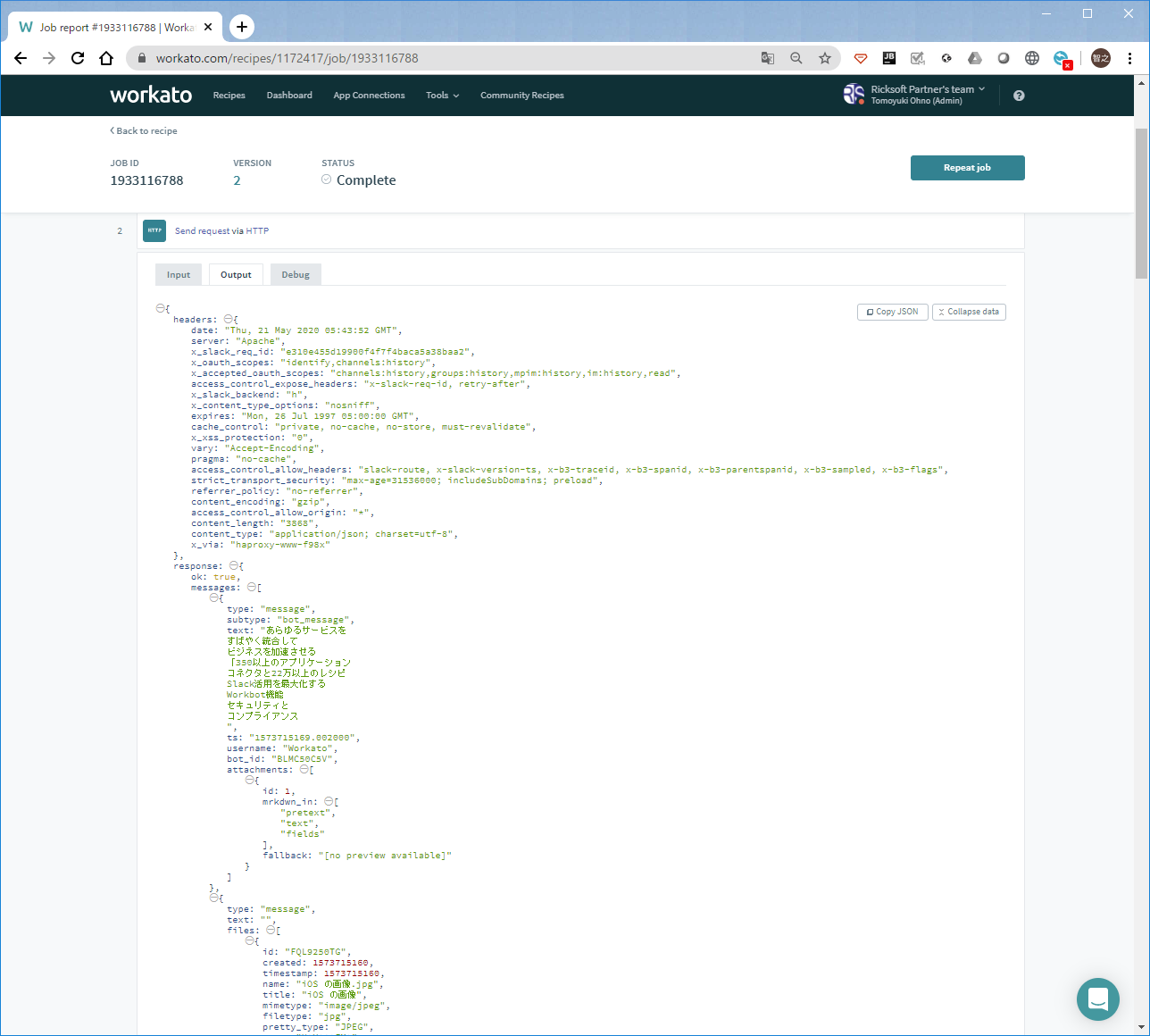Click the site lock icon
The image size is (1150, 1036).
(141, 58)
